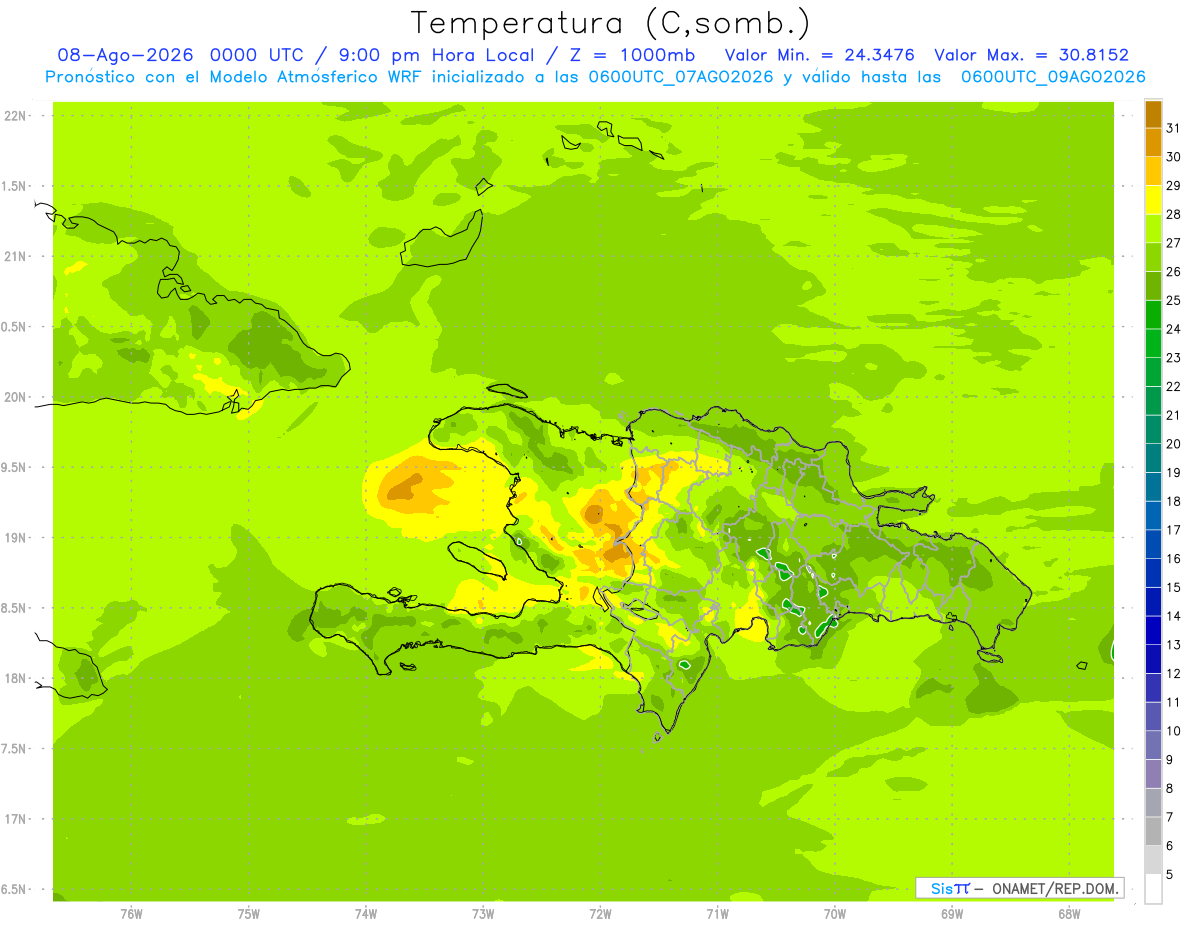
Task: Click the '0600UTC_09AGO2026' valid-until timestamp
Action: click(x=1053, y=77)
